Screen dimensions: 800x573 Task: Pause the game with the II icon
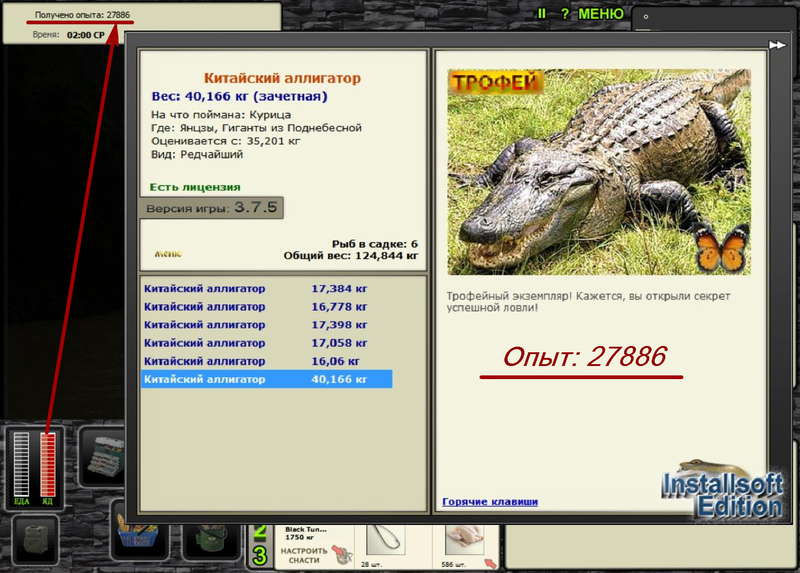click(x=541, y=14)
